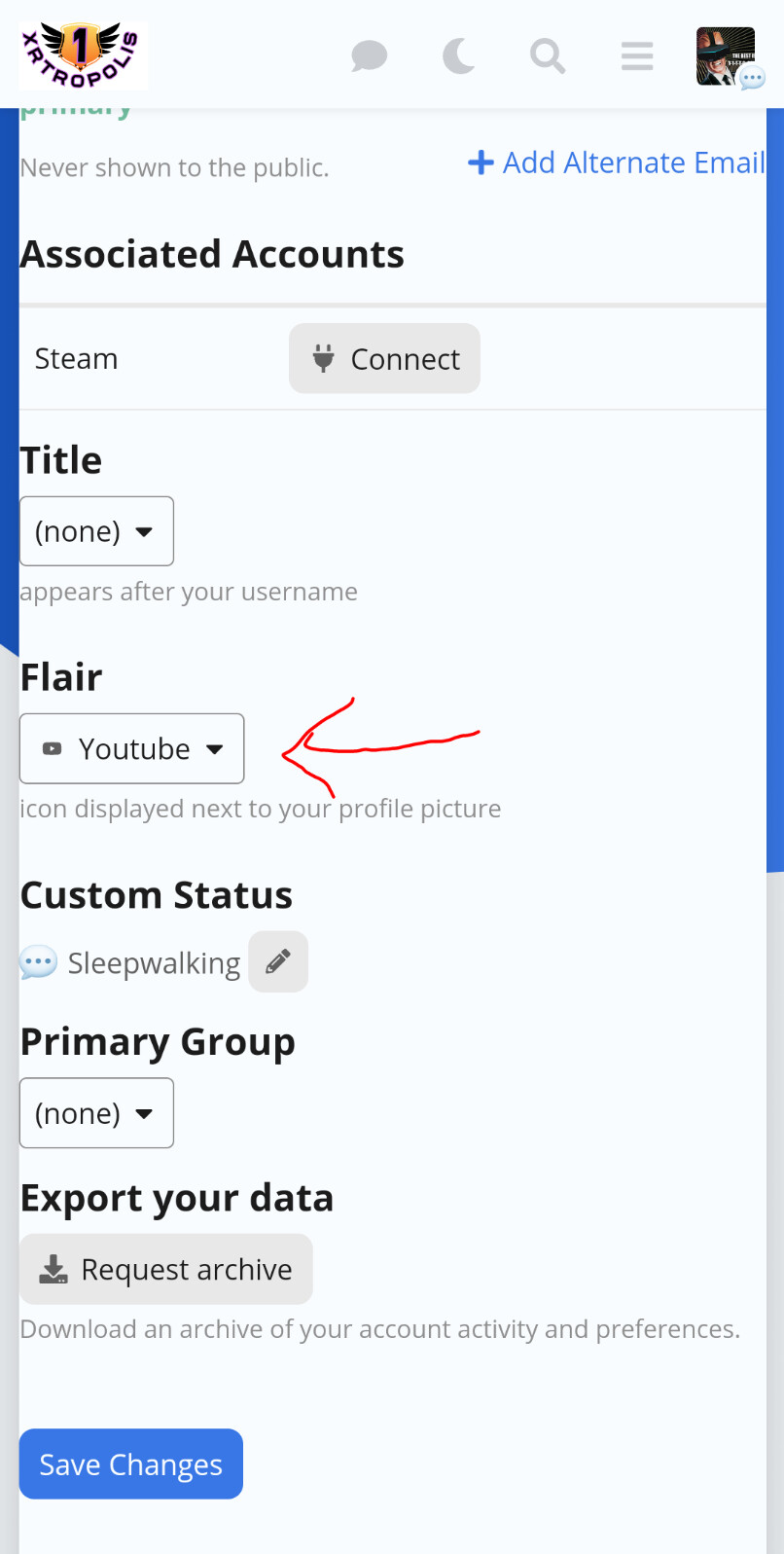Click the Sleepwalking status text
Screen dimensions: 784x1554
coord(154,963)
